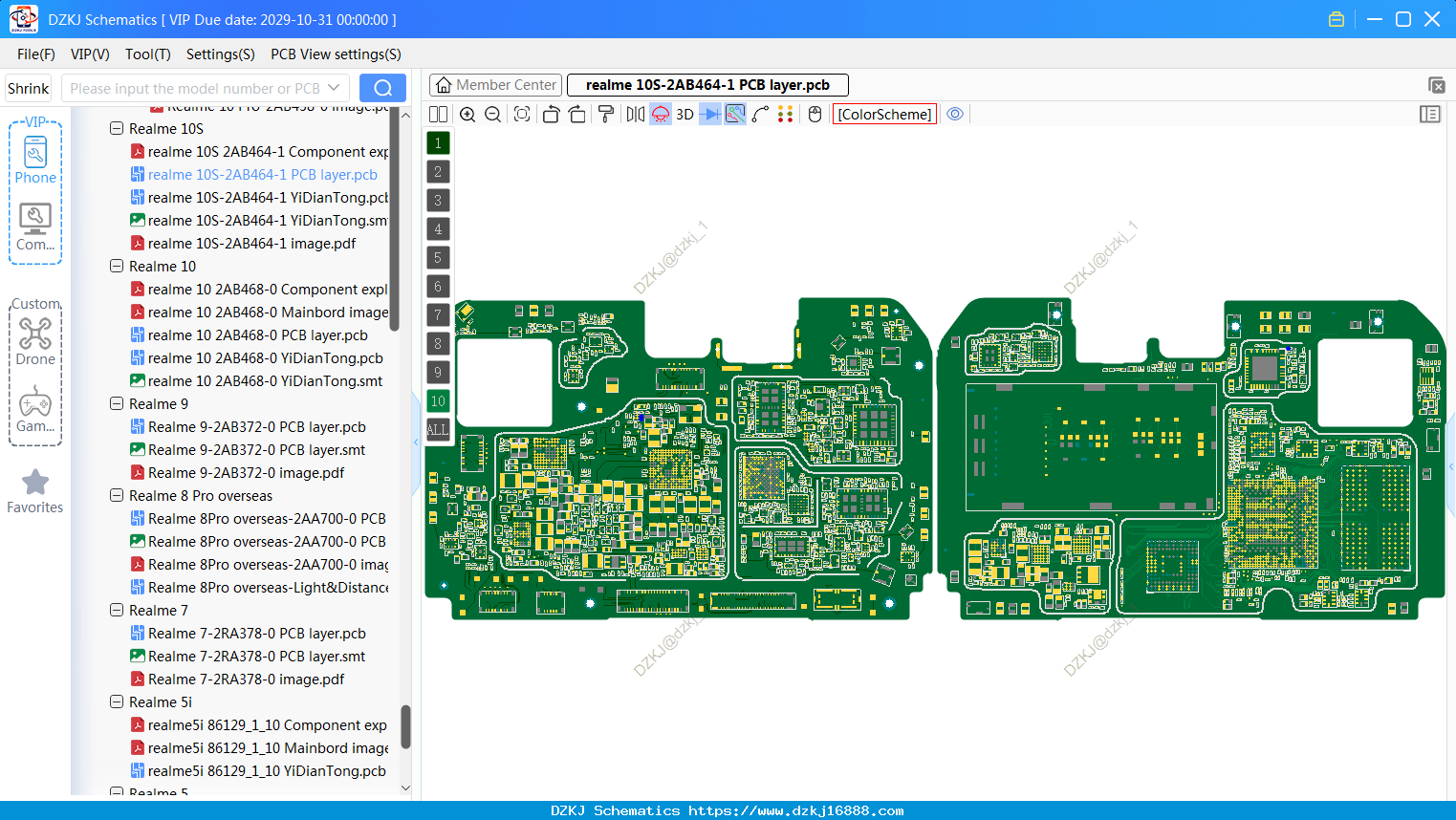
Task: Select the Game console category icon
Action: pyautogui.click(x=35, y=409)
